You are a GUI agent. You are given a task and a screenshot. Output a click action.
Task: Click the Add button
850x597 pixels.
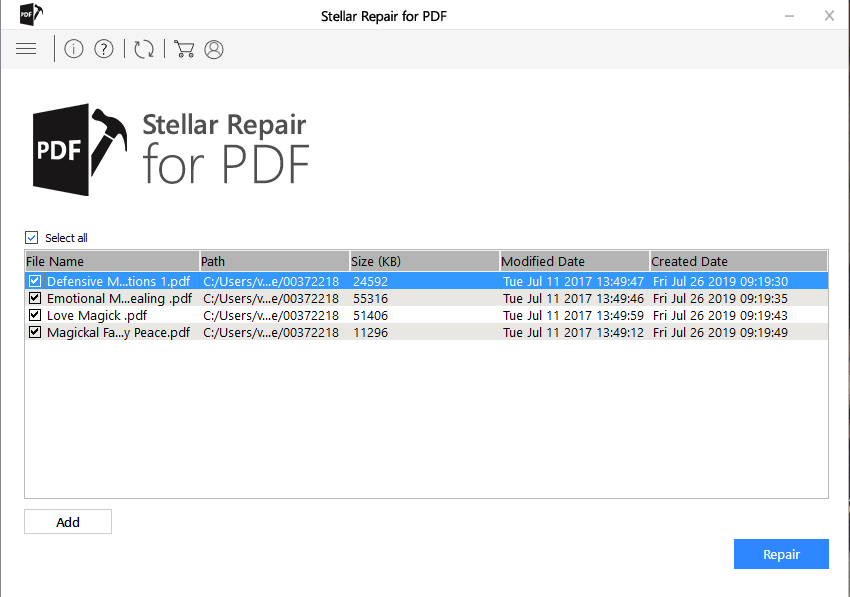pyautogui.click(x=68, y=522)
